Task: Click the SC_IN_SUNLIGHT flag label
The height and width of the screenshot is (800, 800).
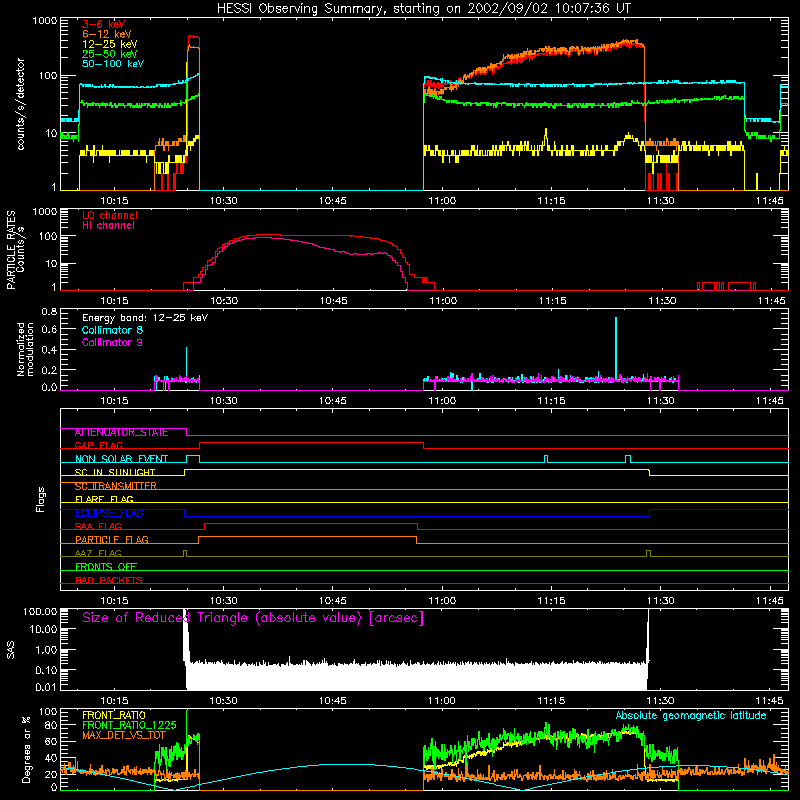Action: [115, 472]
